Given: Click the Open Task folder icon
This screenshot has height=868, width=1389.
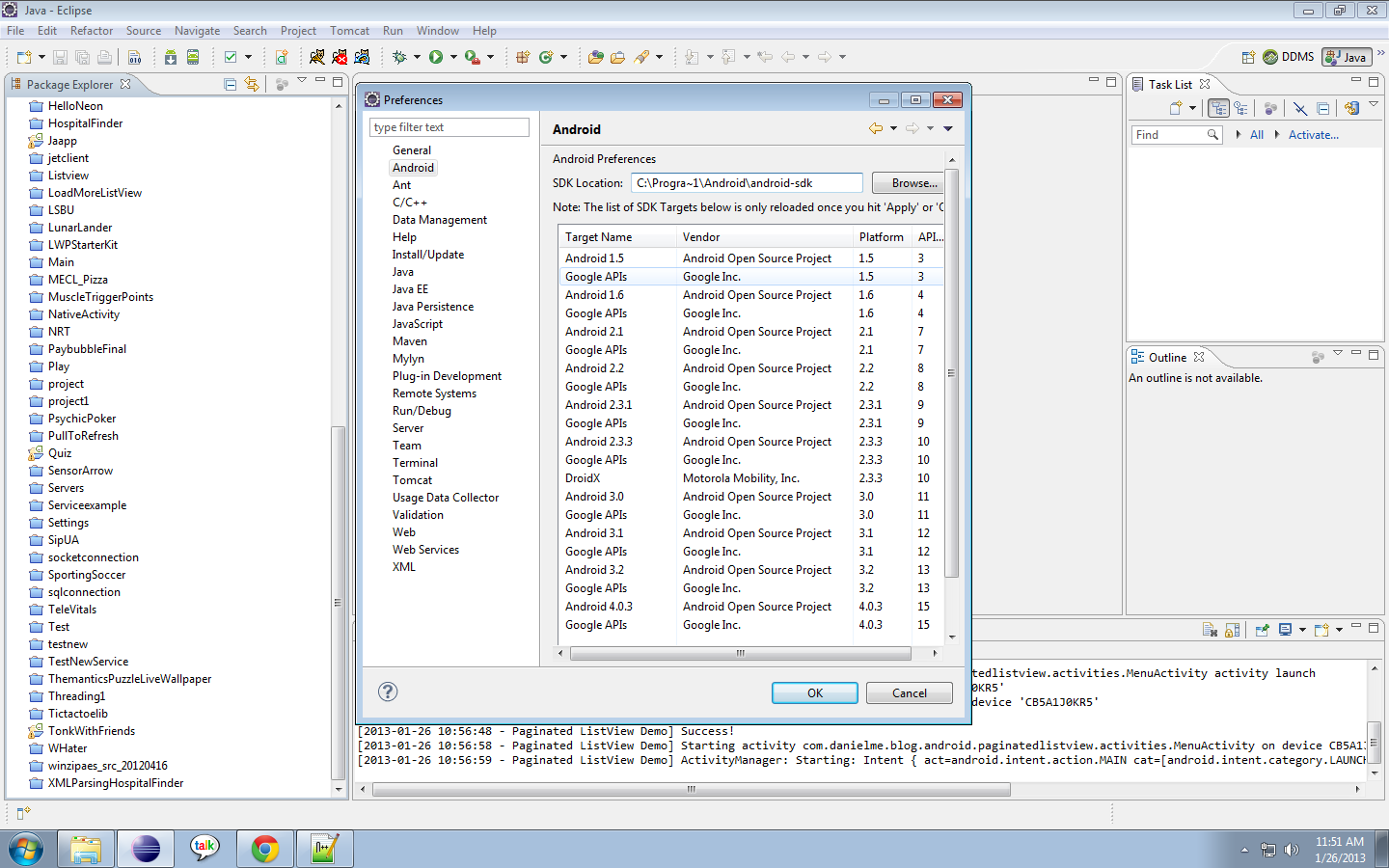Looking at the screenshot, I should click(617, 57).
